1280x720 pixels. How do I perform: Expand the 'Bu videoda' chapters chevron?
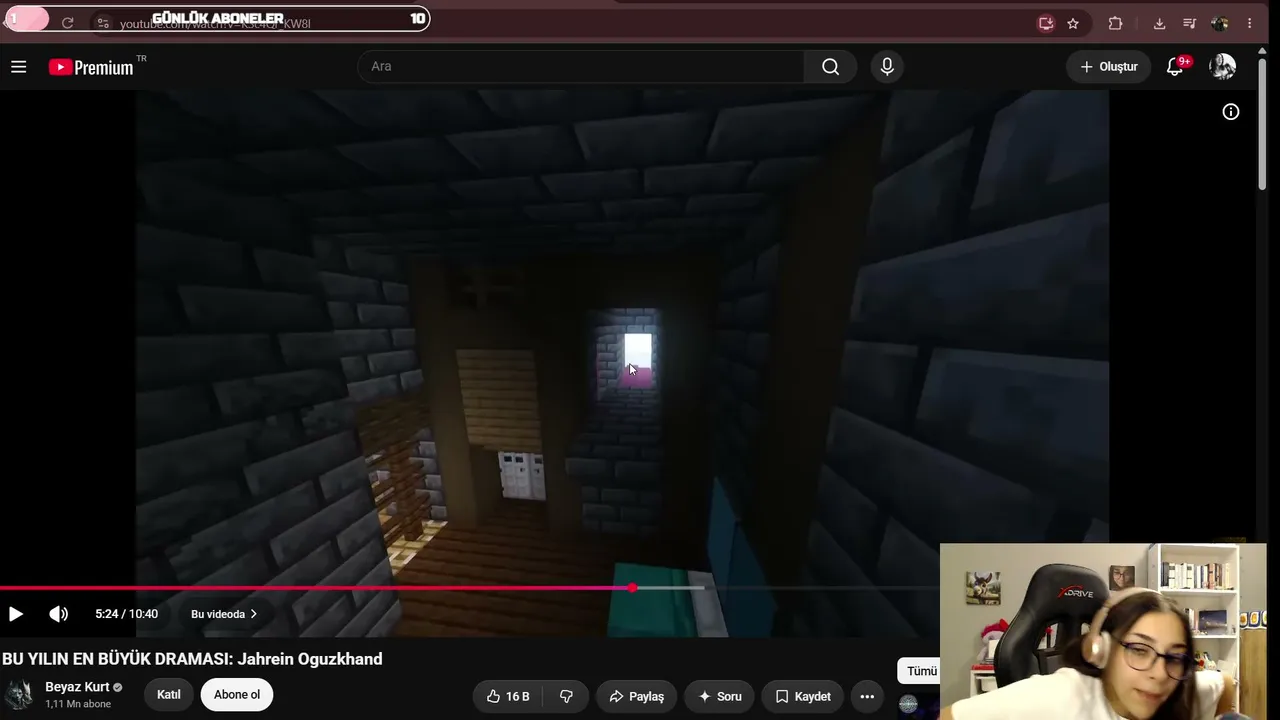[x=253, y=614]
